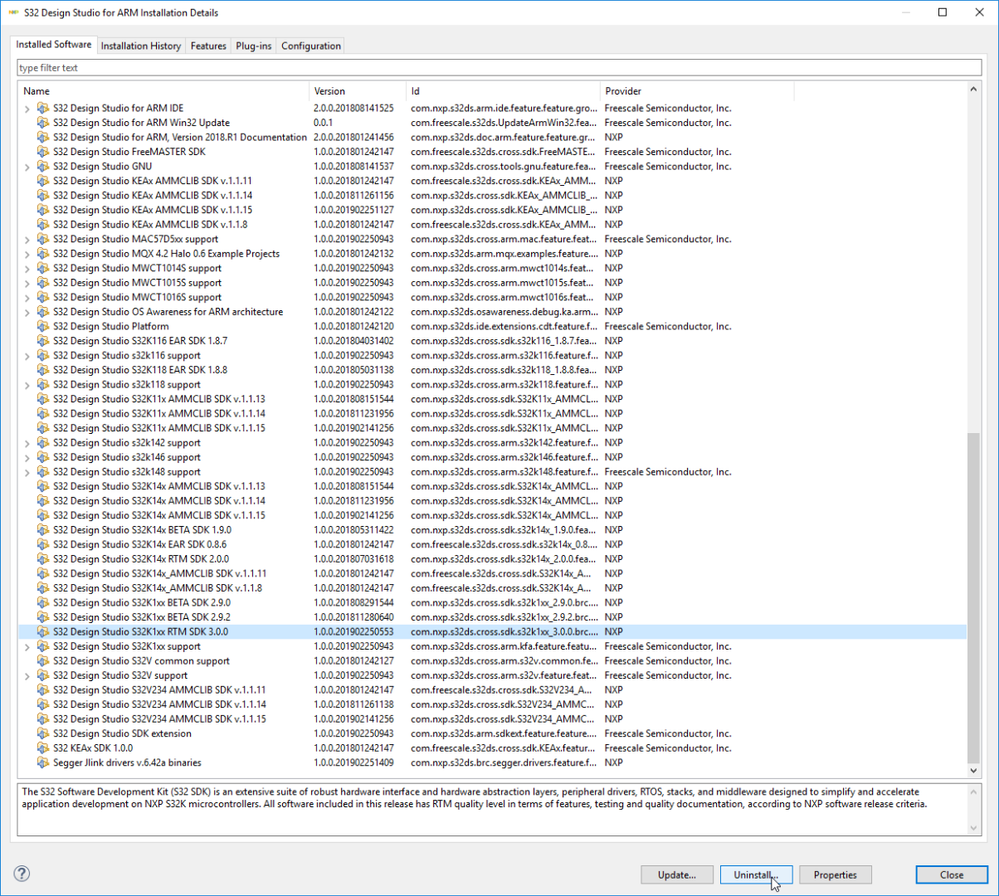The image size is (999, 896).
Task: Click the icon for S32 KEAx SDK 1.0.0
Action: 43,748
